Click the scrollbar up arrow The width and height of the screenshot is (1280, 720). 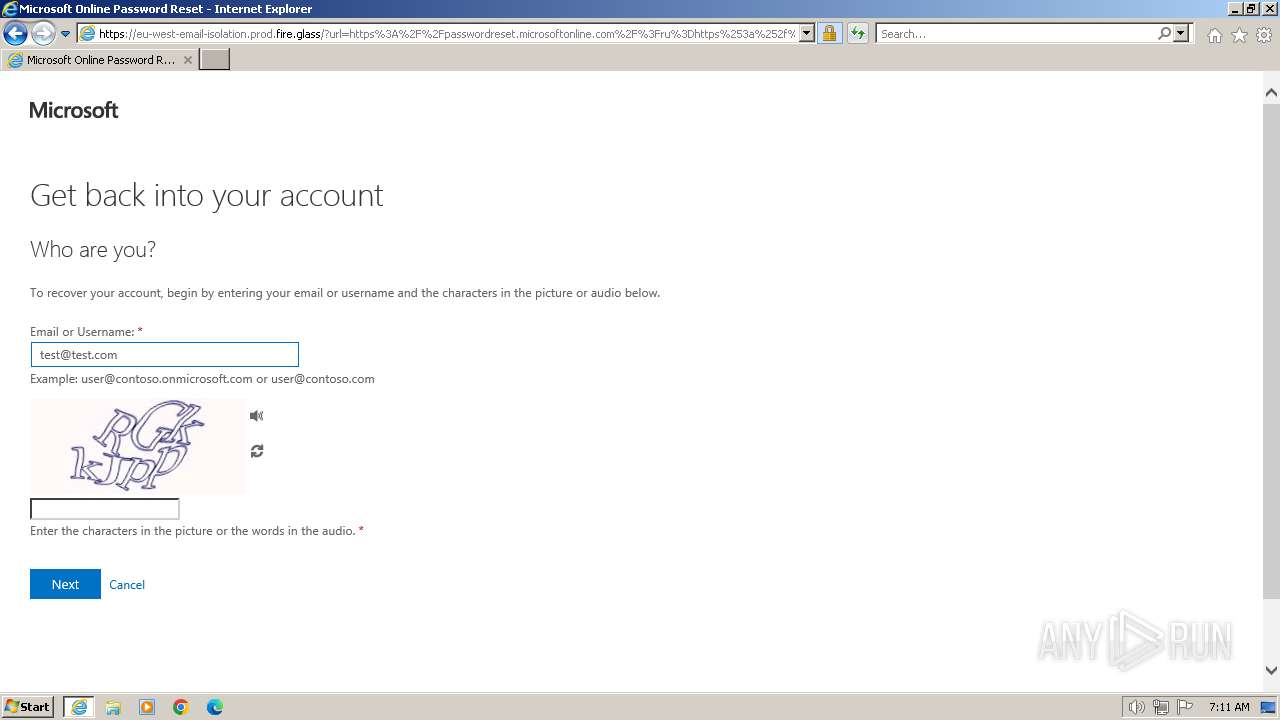click(1272, 92)
